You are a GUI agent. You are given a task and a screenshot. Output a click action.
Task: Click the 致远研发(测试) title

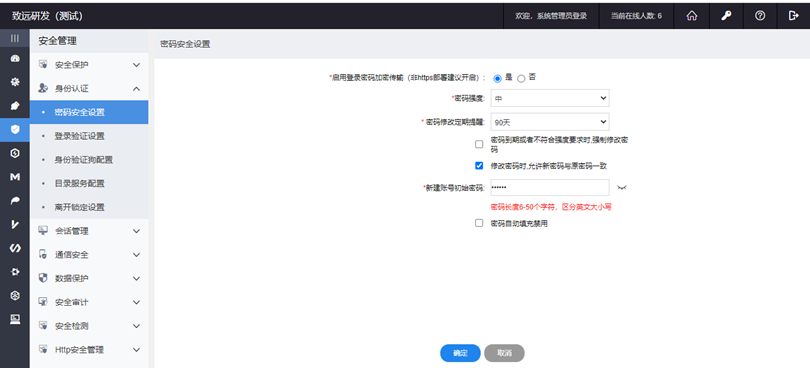pos(47,16)
